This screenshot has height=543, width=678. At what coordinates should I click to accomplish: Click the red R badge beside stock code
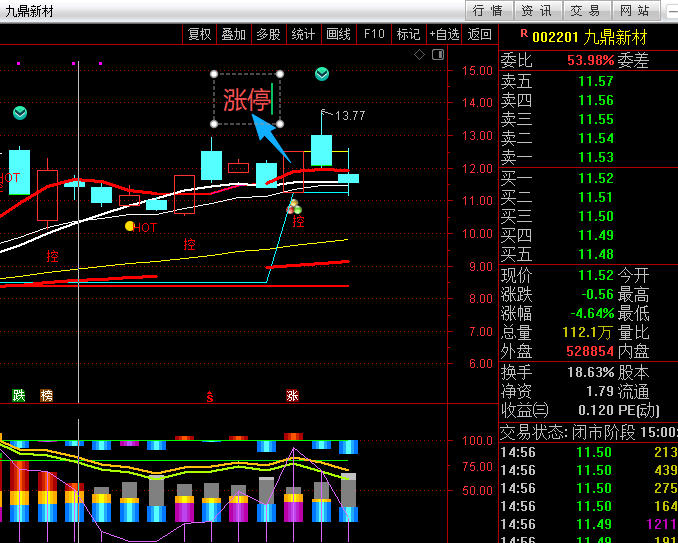click(523, 34)
